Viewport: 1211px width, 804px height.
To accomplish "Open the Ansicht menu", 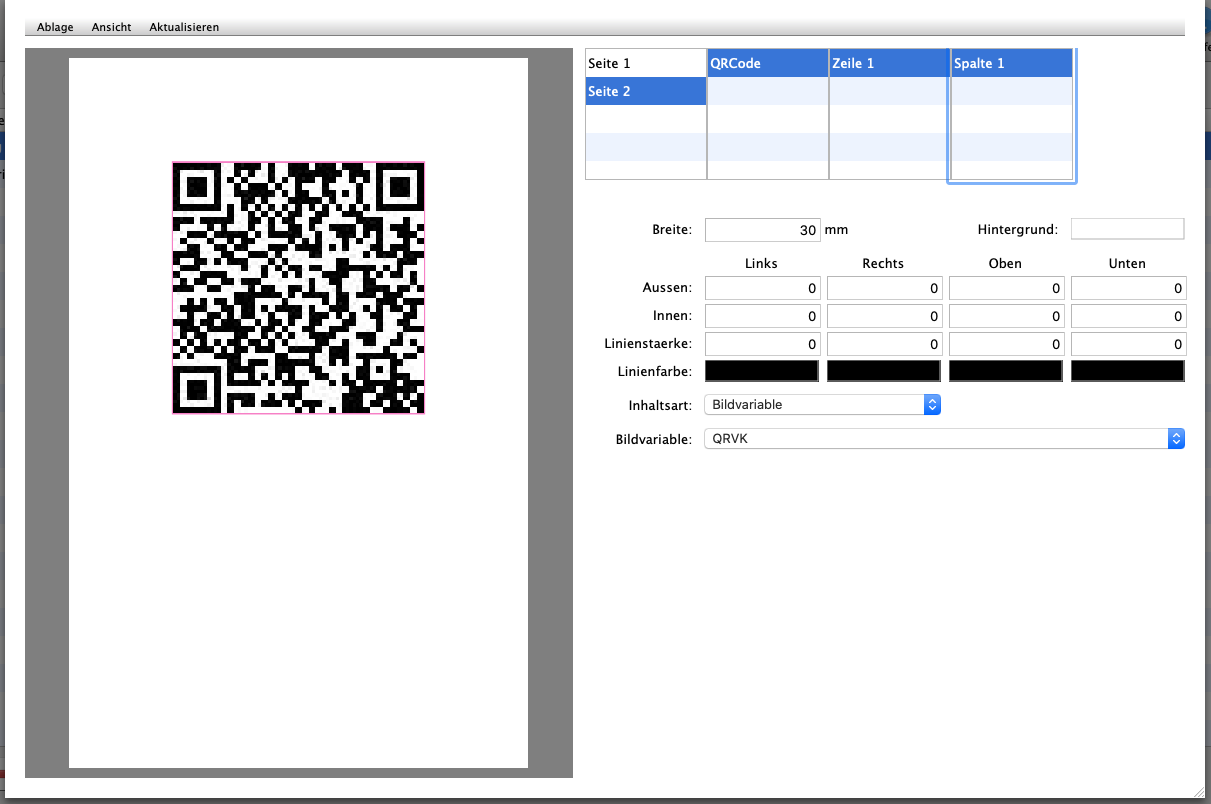I will (x=111, y=27).
